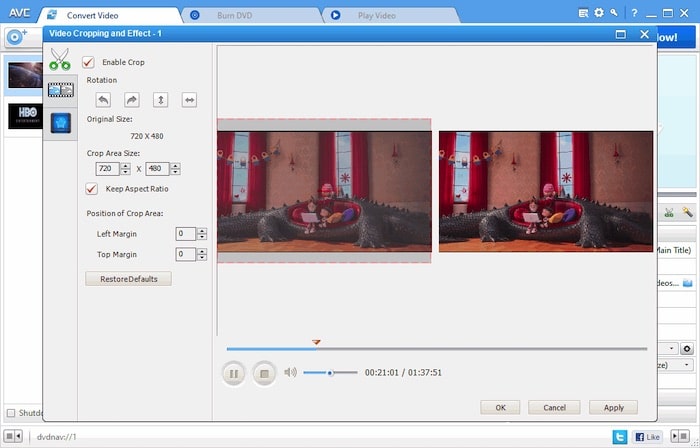Adjust the volume slider
This screenshot has height=448, width=700.
tap(330, 373)
